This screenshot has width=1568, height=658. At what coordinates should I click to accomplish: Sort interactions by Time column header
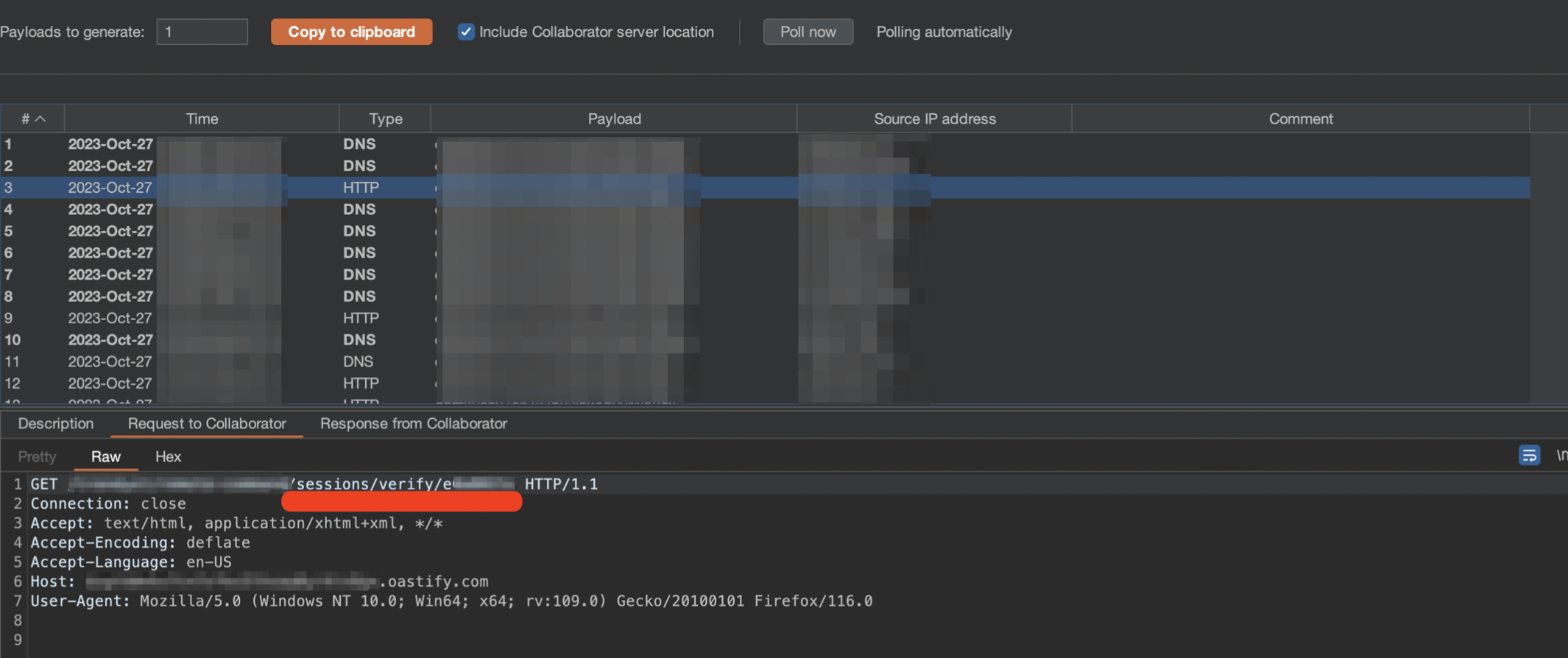pos(202,118)
